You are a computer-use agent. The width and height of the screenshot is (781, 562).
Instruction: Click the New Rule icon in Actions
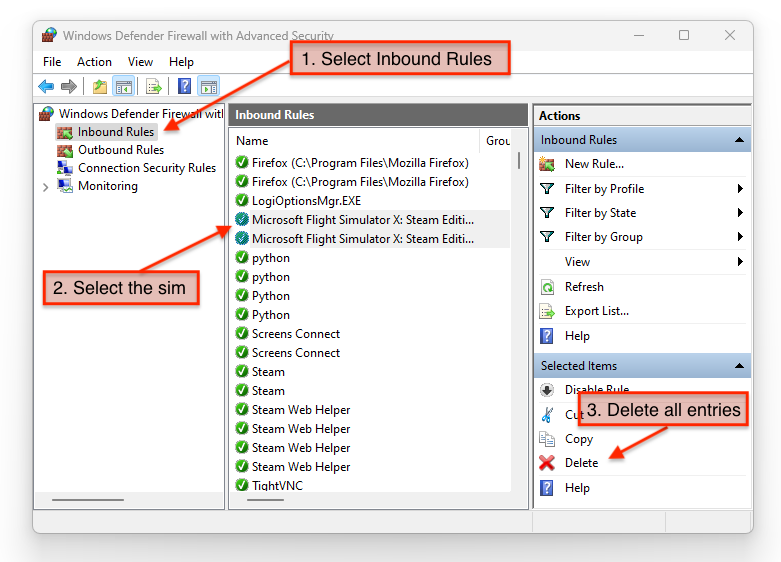point(547,164)
